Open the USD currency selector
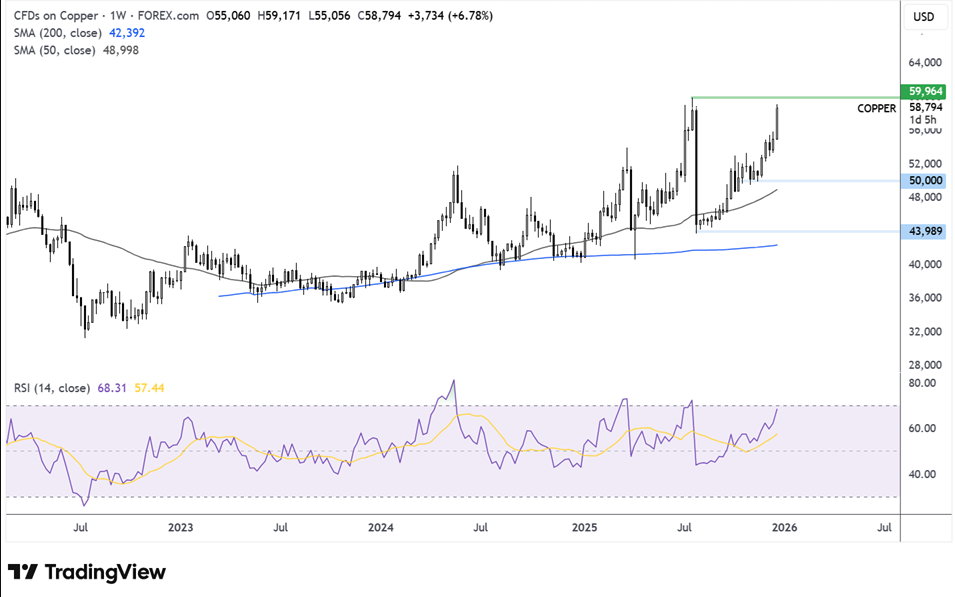The image size is (955, 597). 923,15
